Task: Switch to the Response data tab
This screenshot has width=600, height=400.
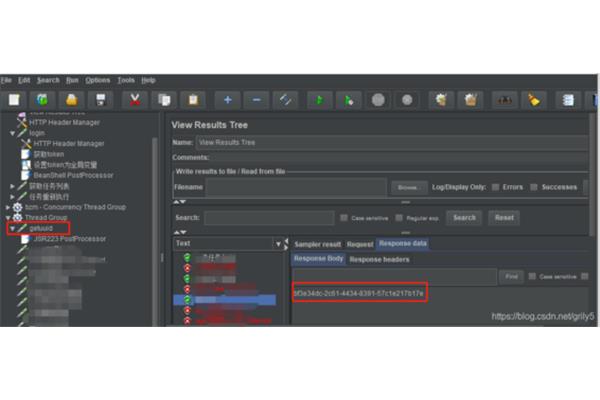Action: (x=403, y=244)
